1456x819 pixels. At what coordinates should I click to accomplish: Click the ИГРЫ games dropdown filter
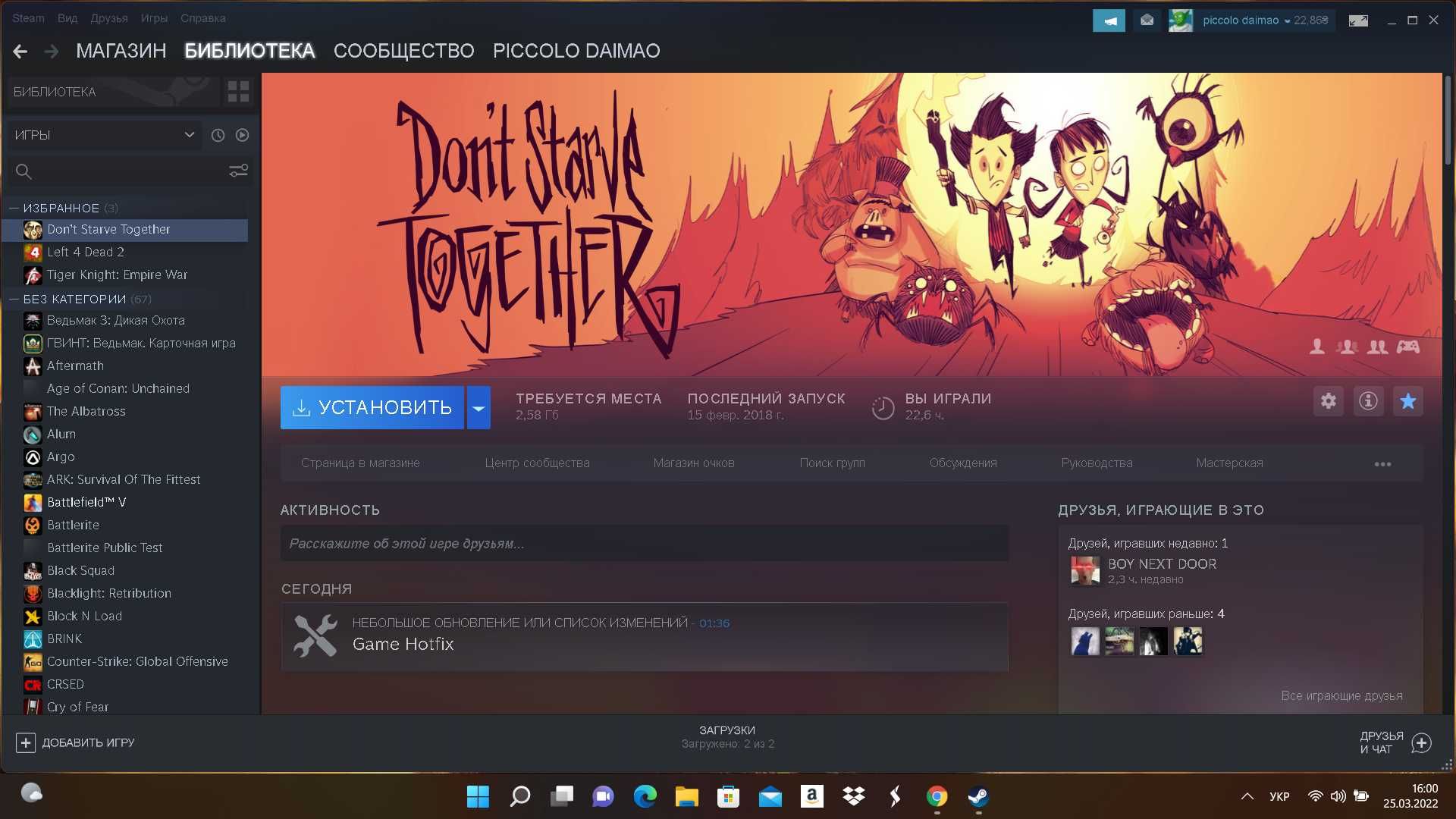click(101, 134)
